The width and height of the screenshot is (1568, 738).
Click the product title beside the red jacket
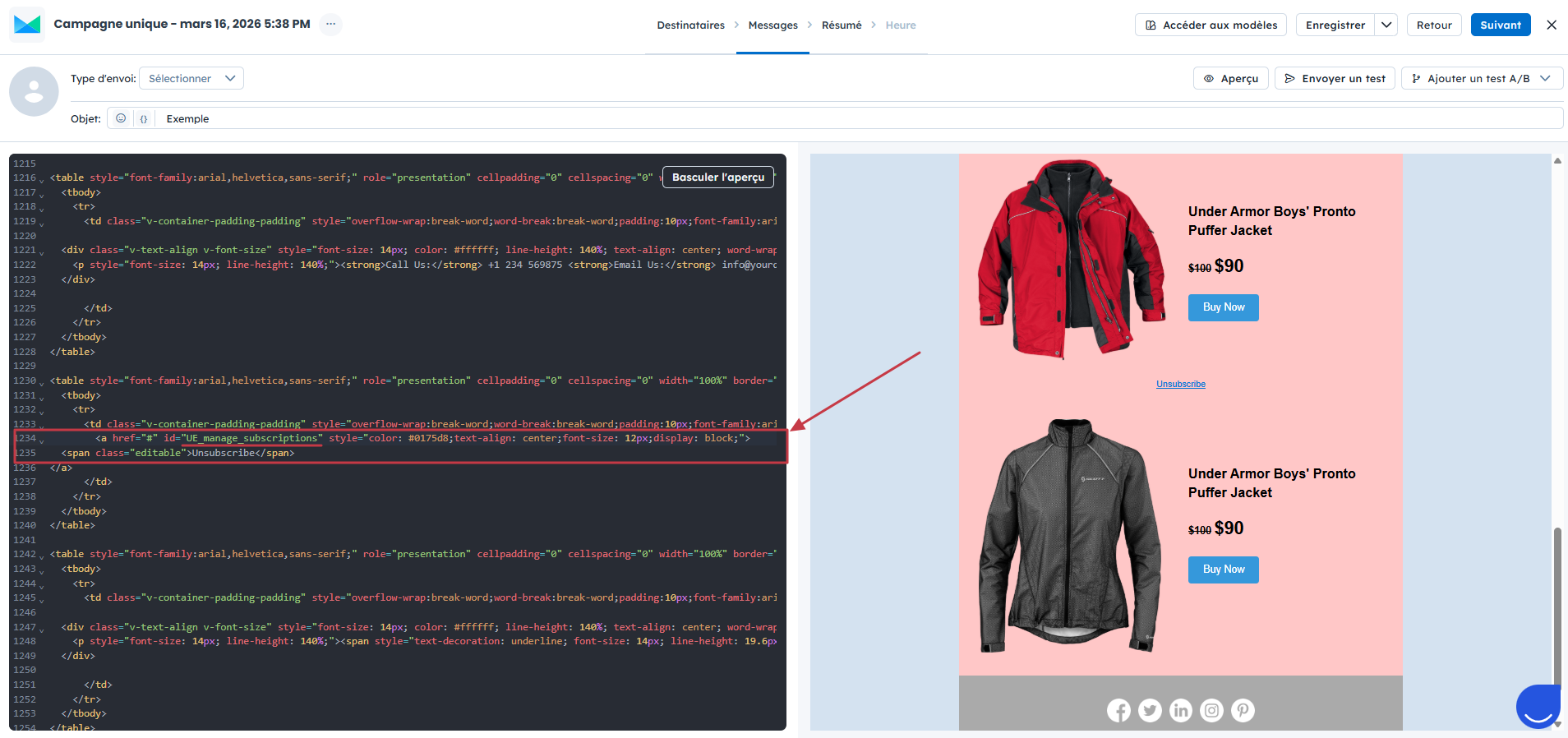1271,221
